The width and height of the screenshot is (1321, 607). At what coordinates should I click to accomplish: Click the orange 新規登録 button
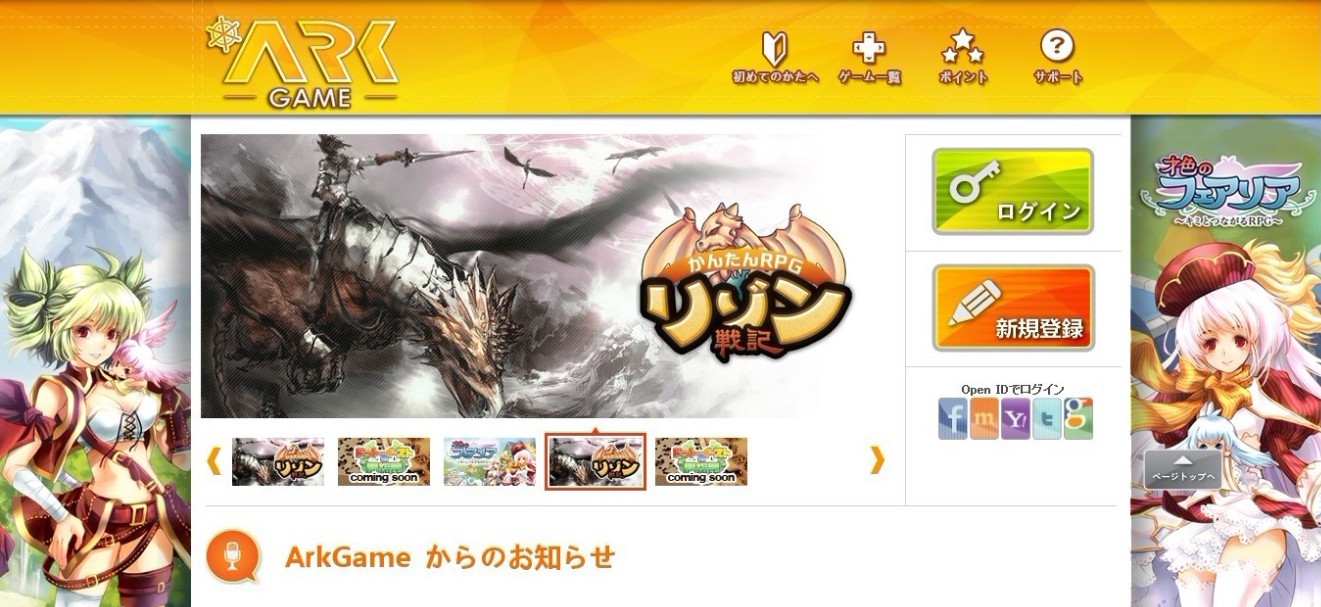1013,308
